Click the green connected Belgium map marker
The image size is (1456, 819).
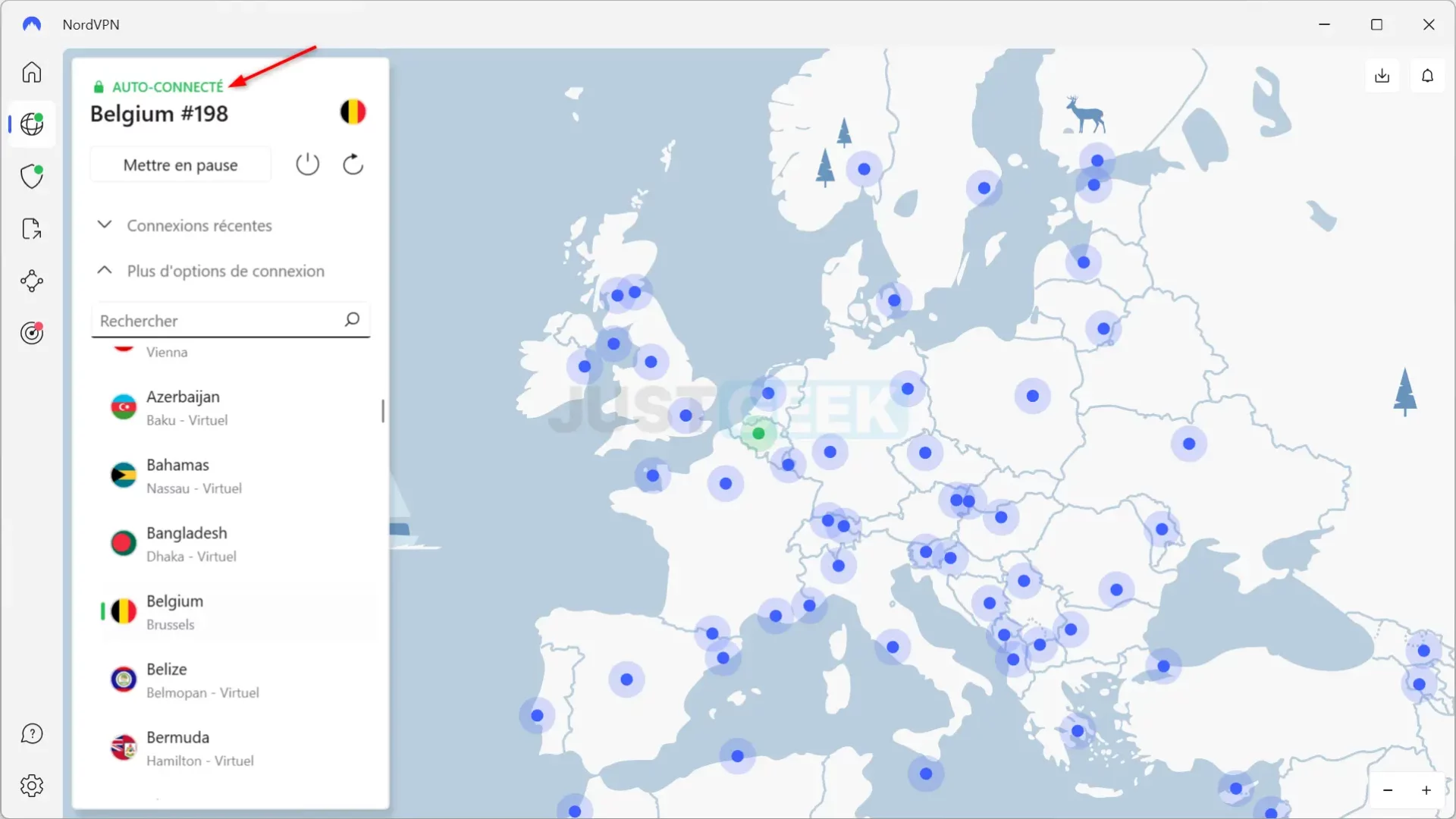coord(758,434)
